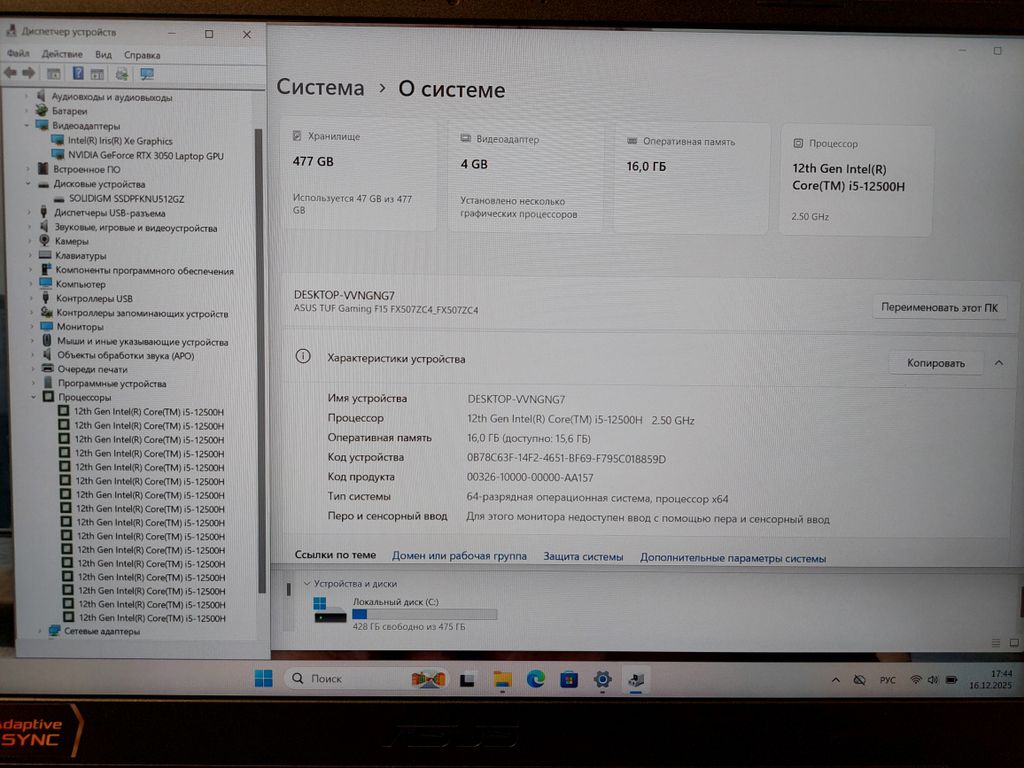Click the Back arrow in Device Manager toolbar
1024x768 pixels.
pyautogui.click(x=10, y=73)
